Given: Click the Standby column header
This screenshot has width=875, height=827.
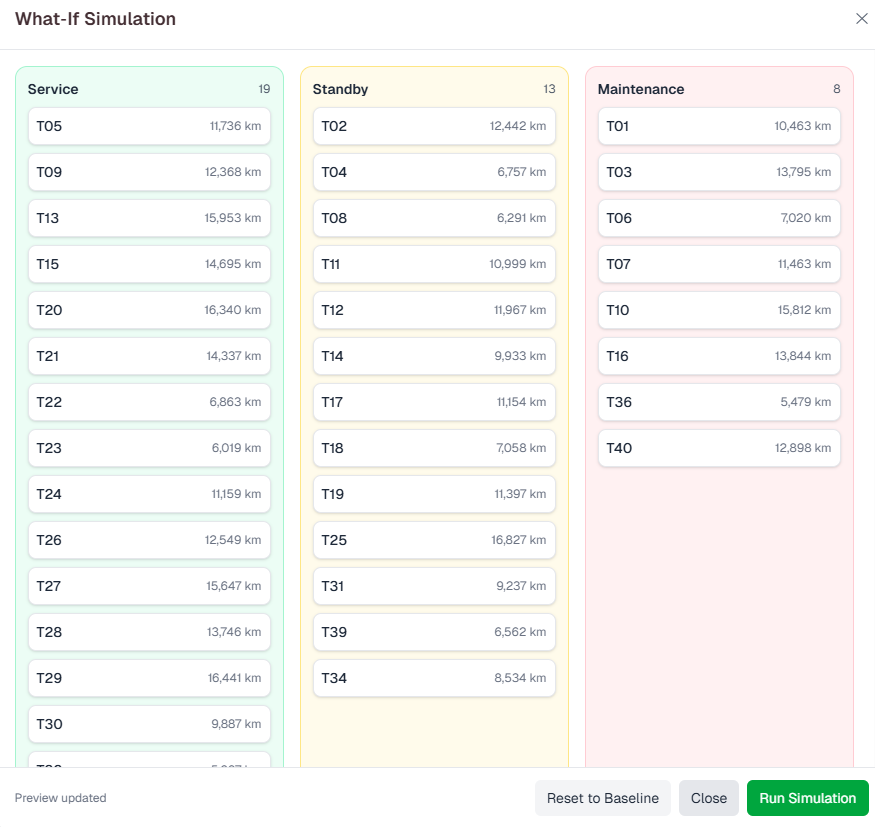Looking at the screenshot, I should coord(341,89).
